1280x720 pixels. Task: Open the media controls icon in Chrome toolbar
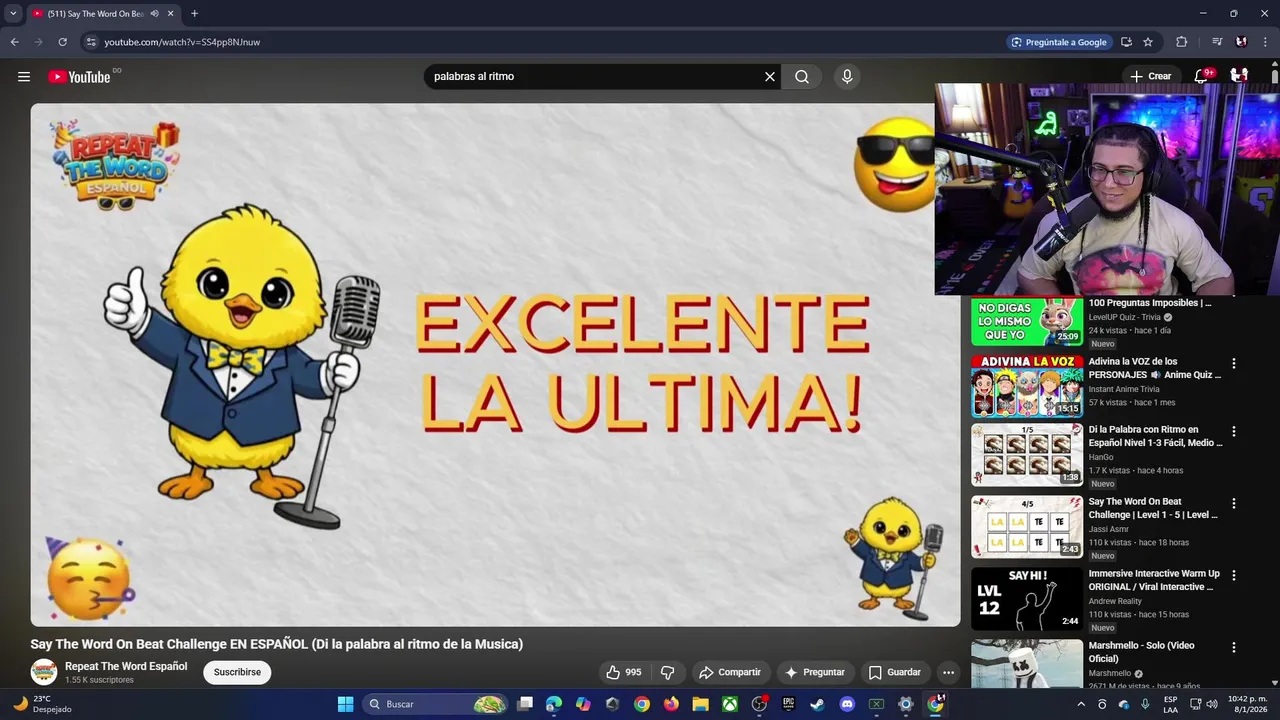coord(1217,42)
